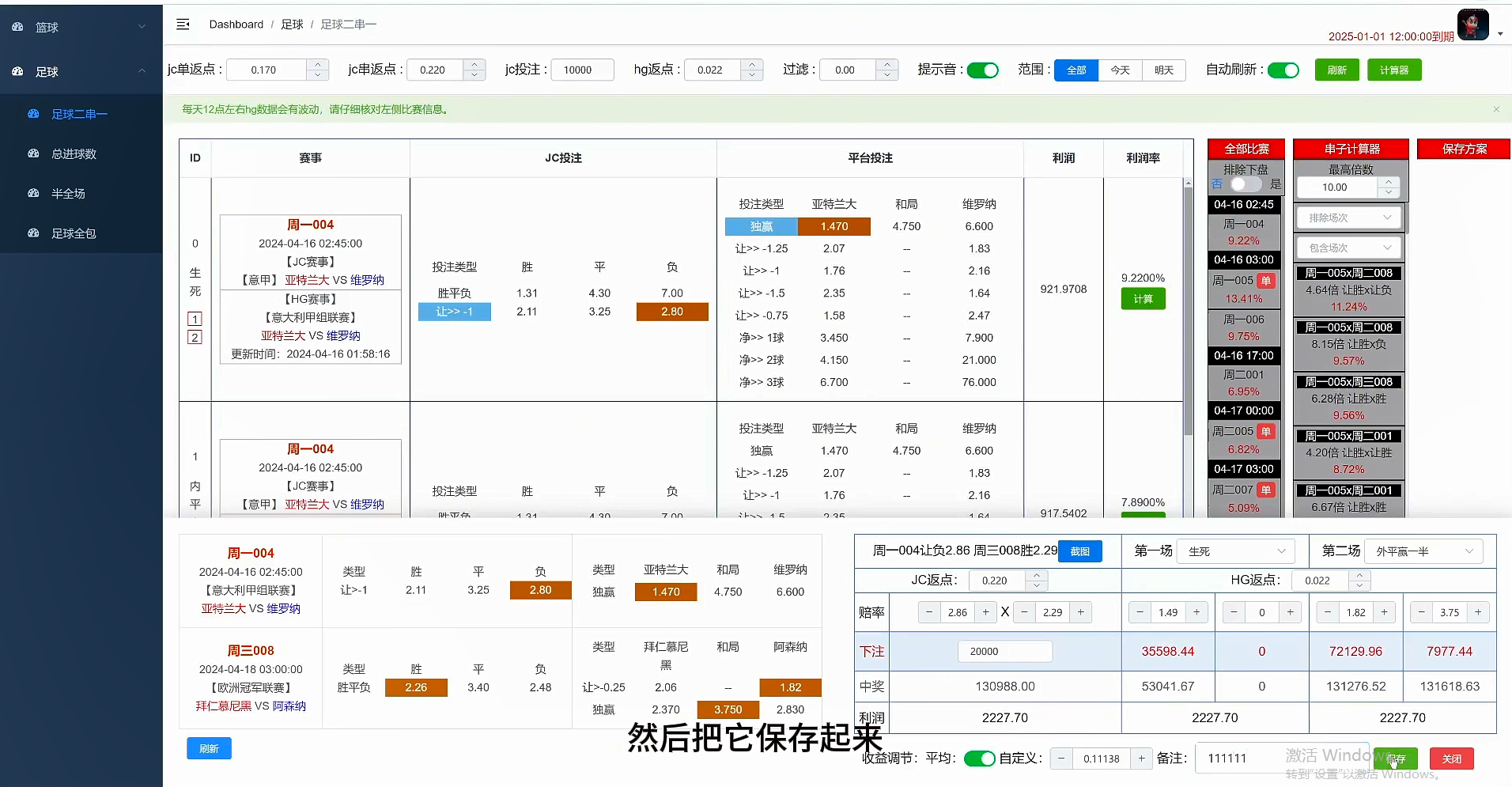1512x787 pixels.
Task: Click the hamburger menu collapse icon
Action: coord(183,25)
